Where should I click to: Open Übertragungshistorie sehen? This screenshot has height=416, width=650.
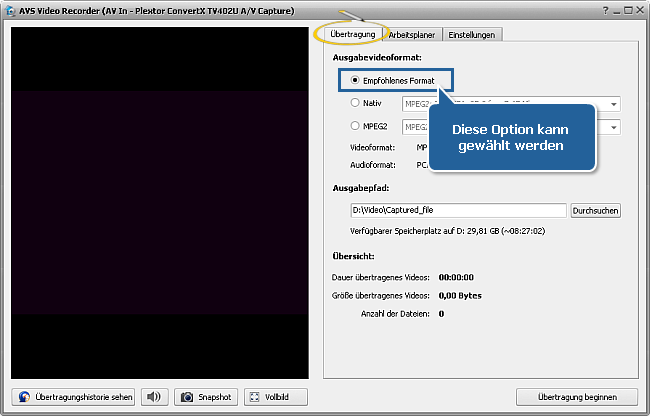coord(73,397)
